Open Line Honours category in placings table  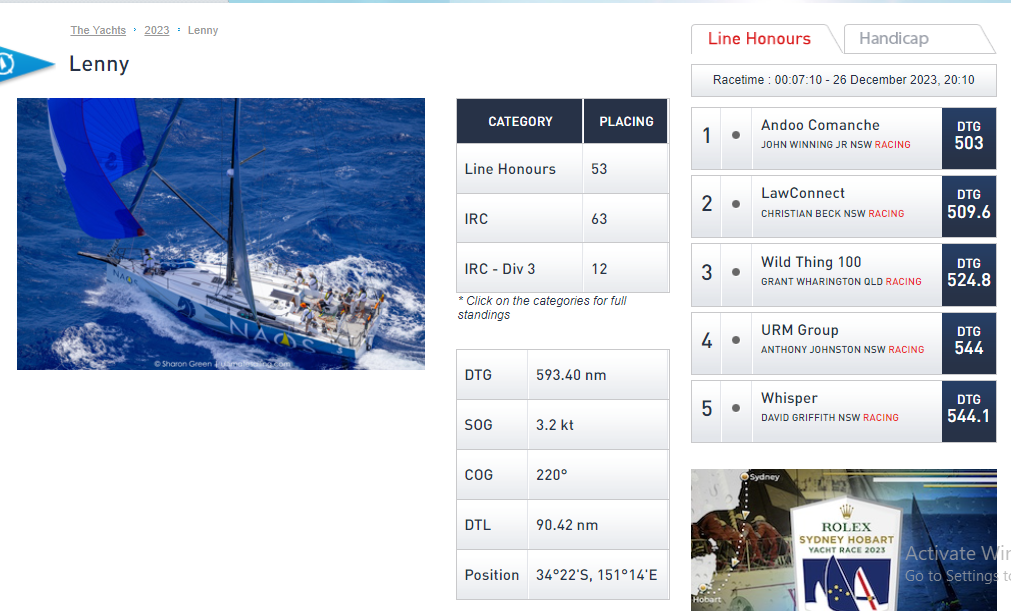pos(510,169)
